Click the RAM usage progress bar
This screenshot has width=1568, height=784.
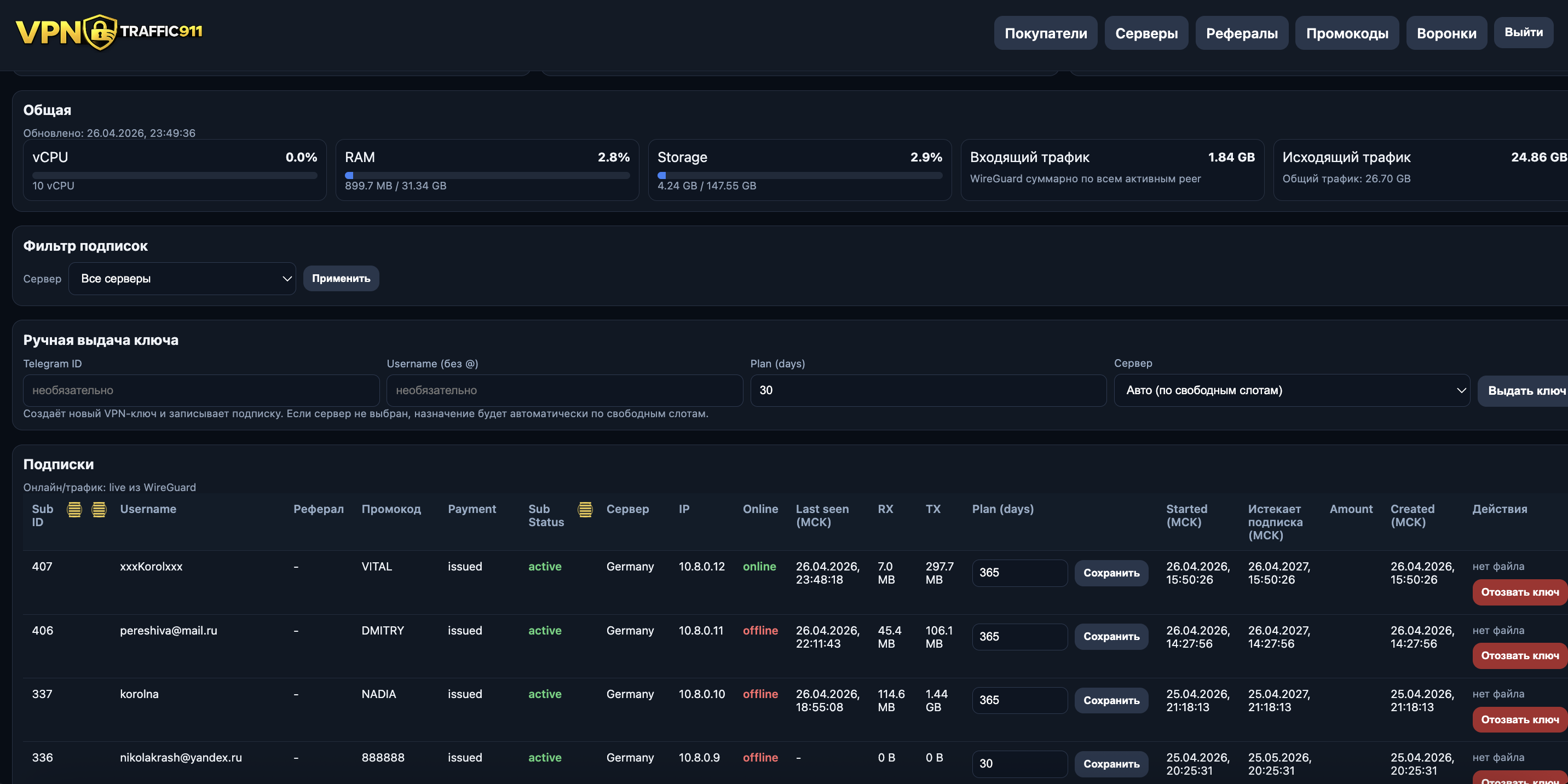487,175
